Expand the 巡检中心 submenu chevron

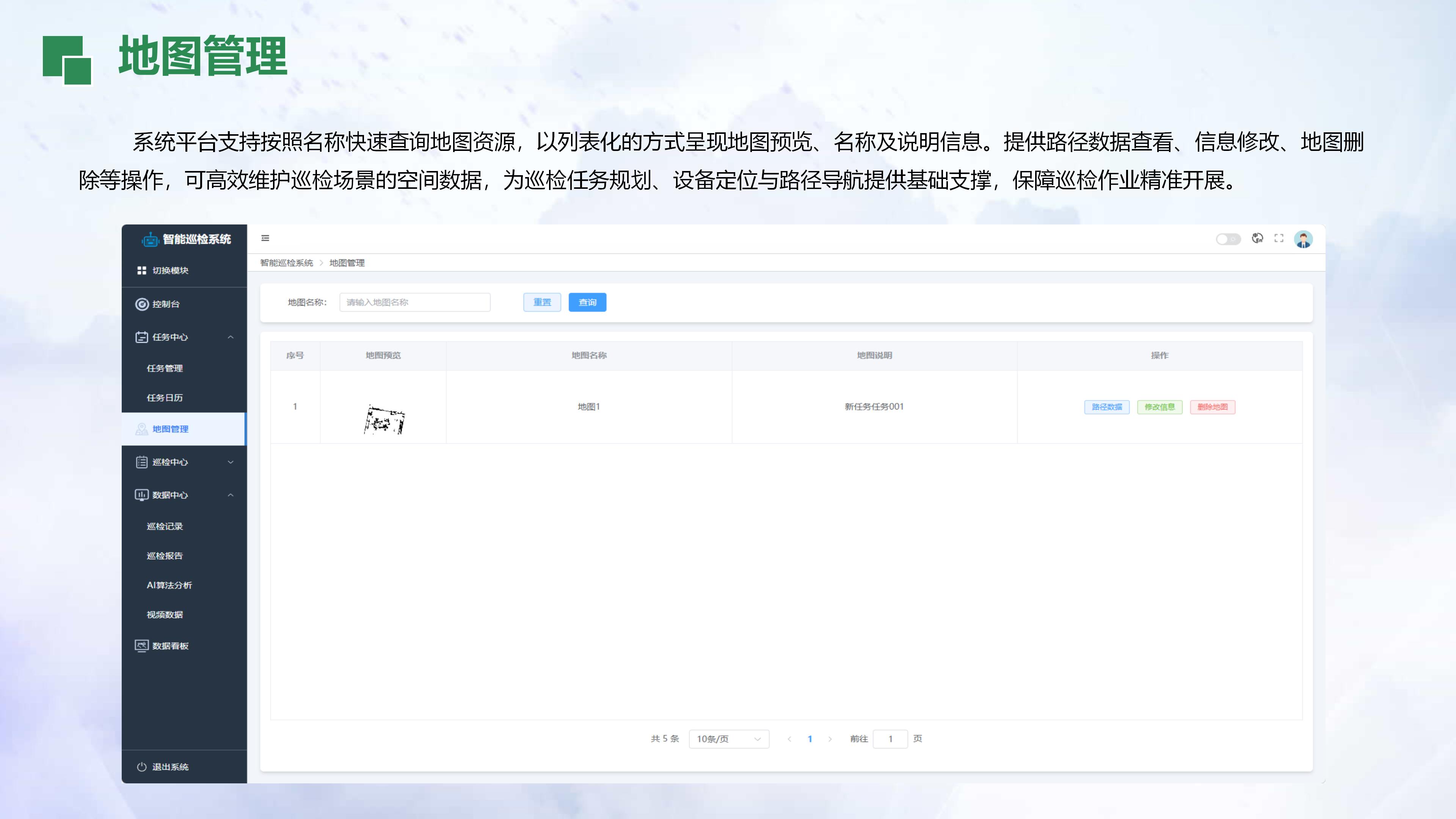coord(231,462)
